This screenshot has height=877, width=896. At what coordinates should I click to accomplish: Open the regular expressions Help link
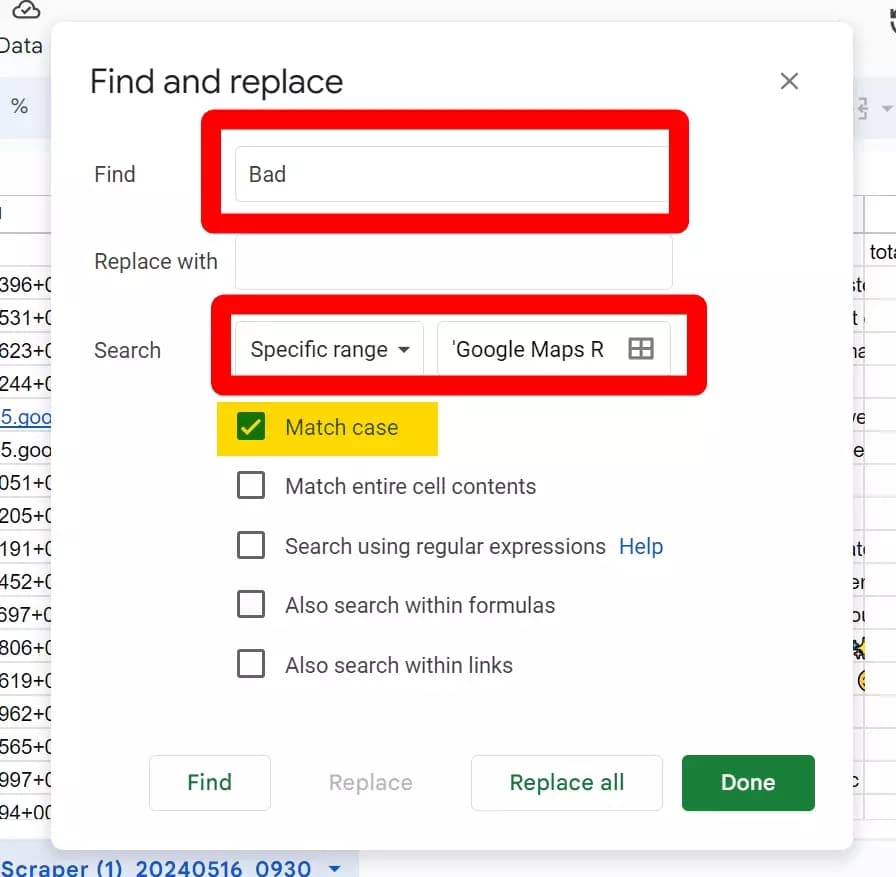pyautogui.click(x=641, y=546)
